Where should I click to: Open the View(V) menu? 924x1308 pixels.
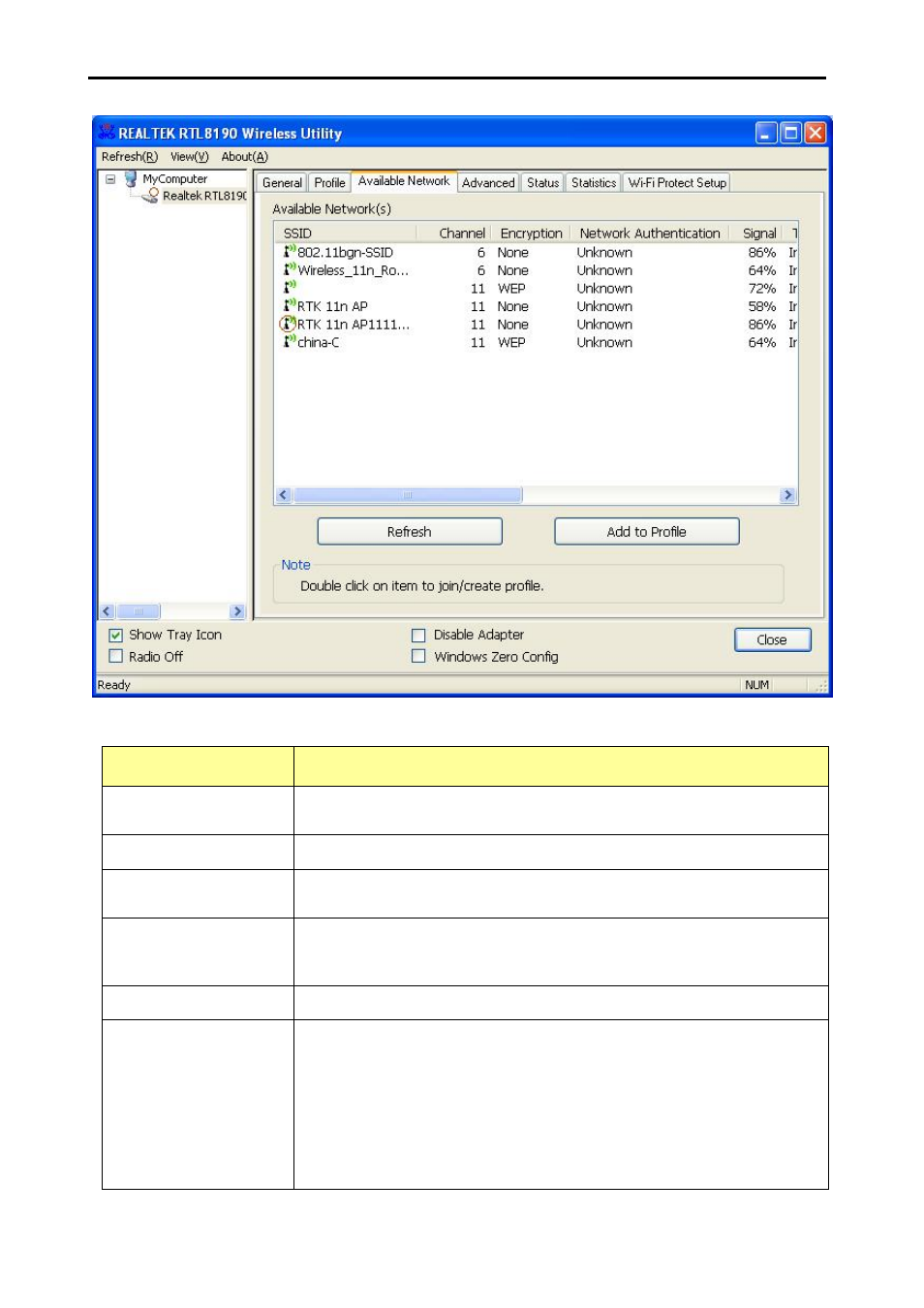(190, 157)
